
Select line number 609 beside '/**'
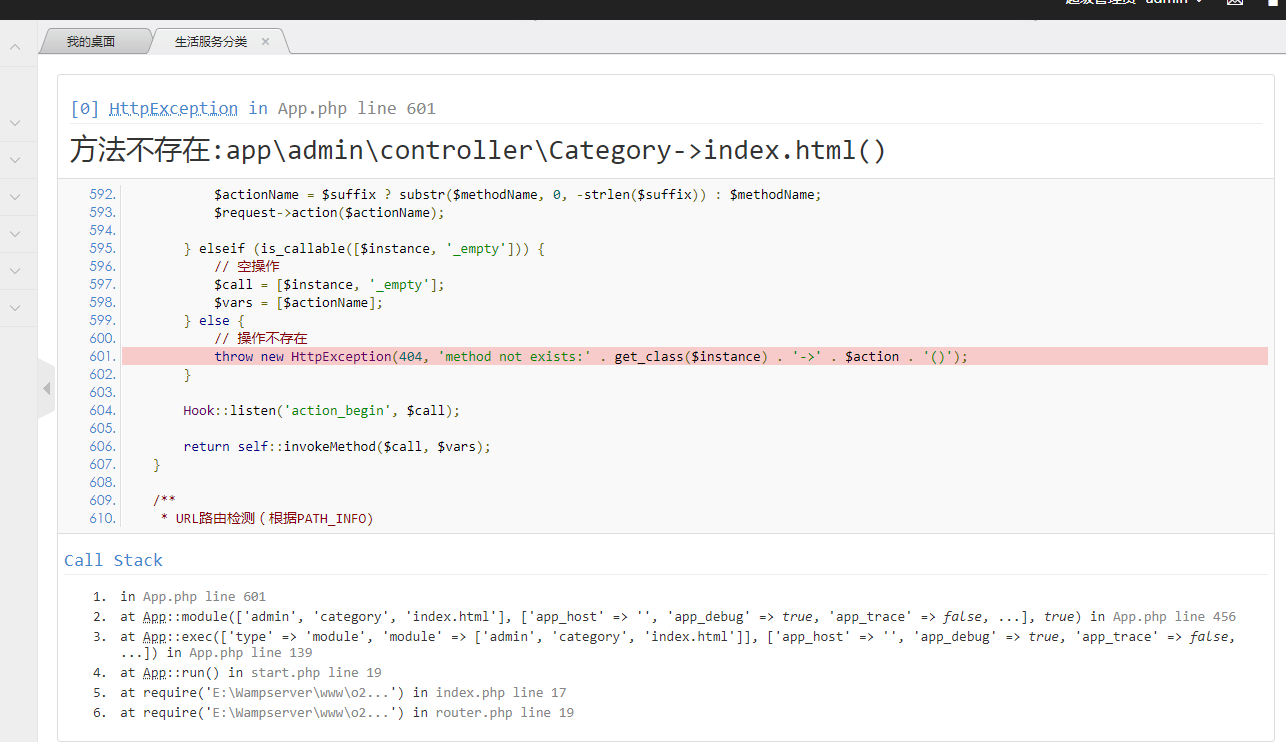click(102, 500)
